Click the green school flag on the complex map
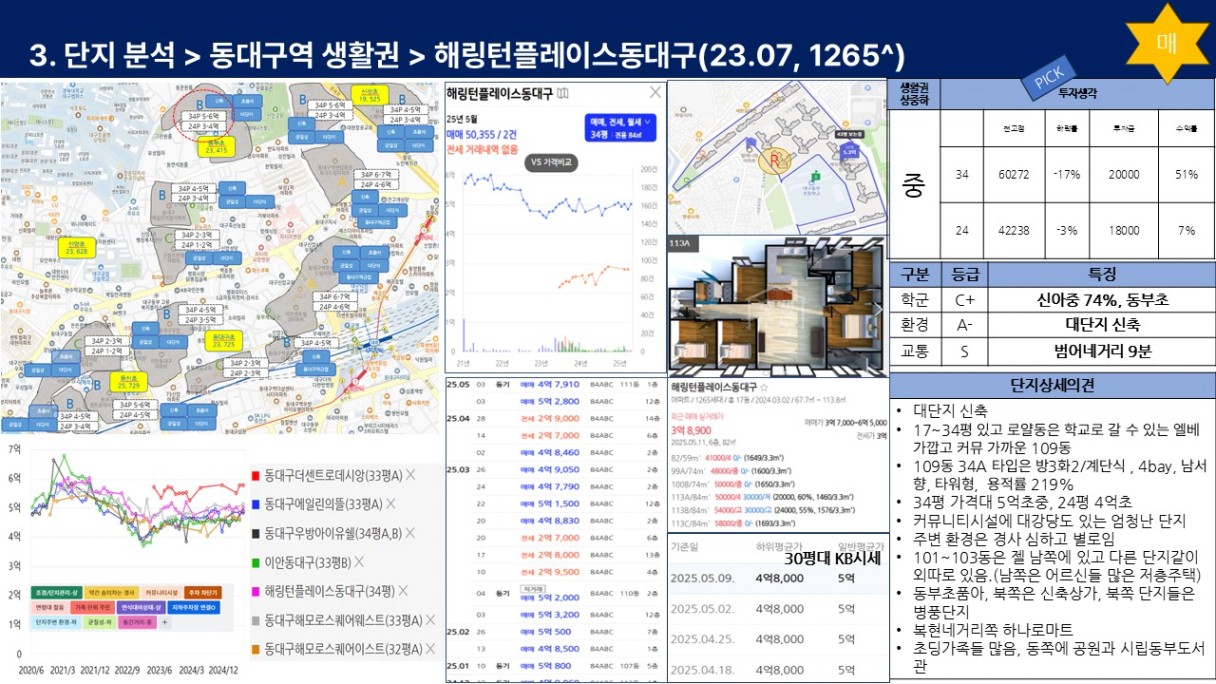Screen dimensions: 1216x684 [x=814, y=177]
